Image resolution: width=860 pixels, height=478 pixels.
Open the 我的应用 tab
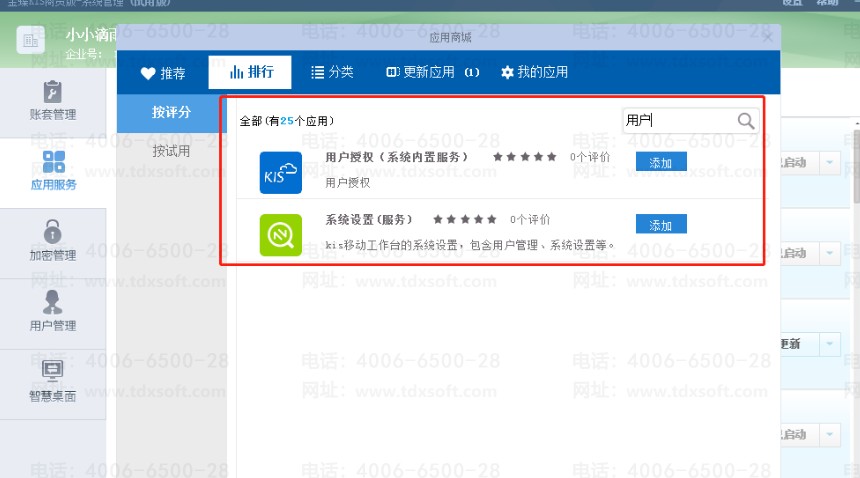534,72
